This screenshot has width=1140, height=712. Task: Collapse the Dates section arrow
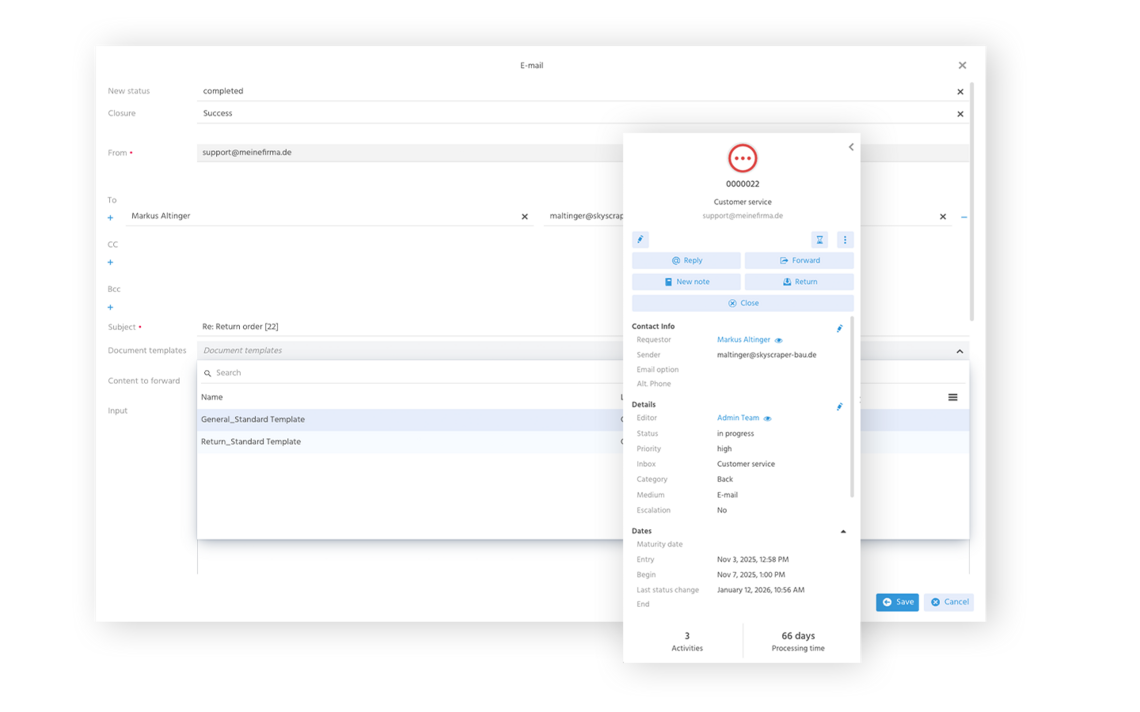coord(843,531)
